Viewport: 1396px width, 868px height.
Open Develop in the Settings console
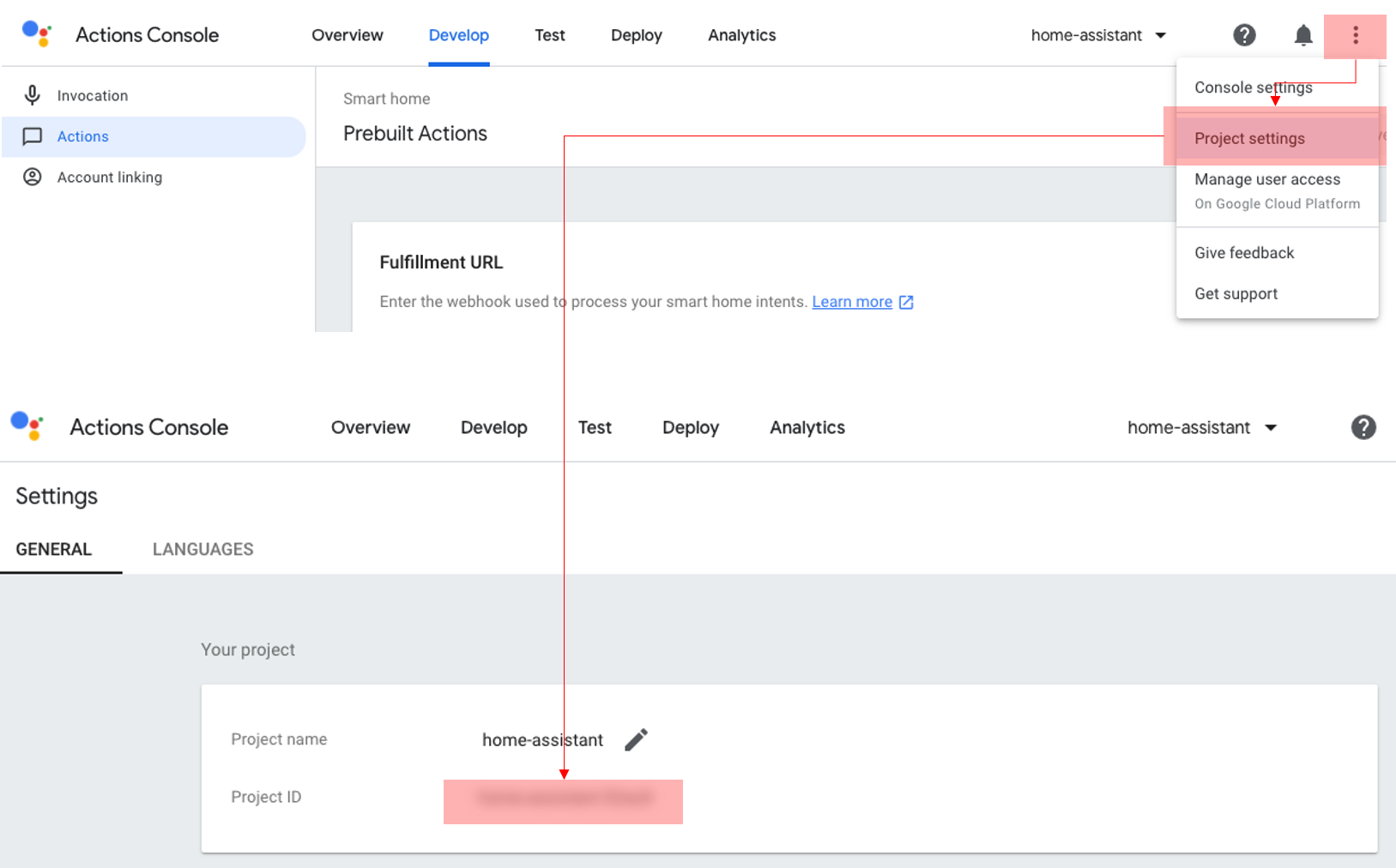[x=494, y=427]
